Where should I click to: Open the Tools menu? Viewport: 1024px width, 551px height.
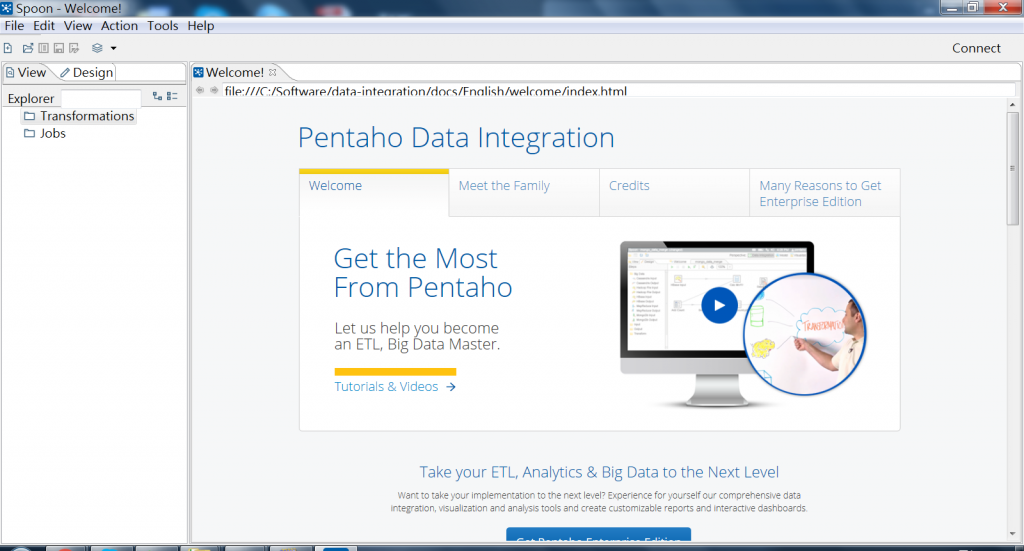(x=163, y=25)
